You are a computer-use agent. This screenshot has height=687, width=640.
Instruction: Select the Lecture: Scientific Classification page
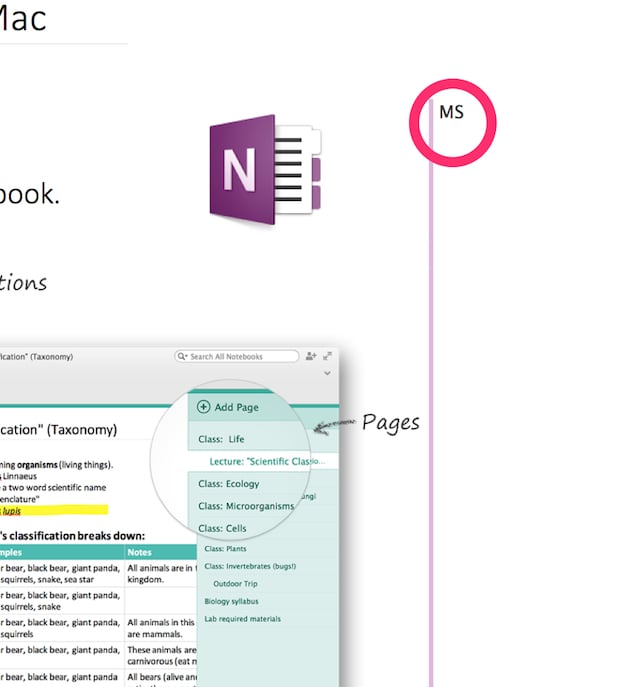pyautogui.click(x=267, y=461)
